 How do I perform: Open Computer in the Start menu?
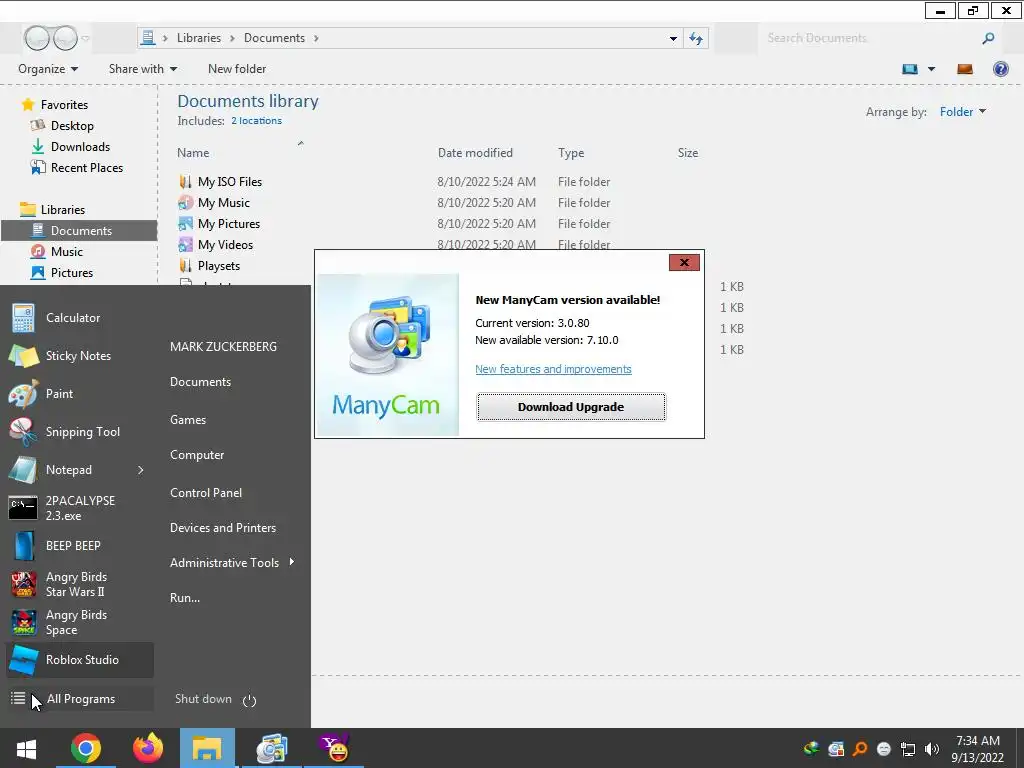197,455
